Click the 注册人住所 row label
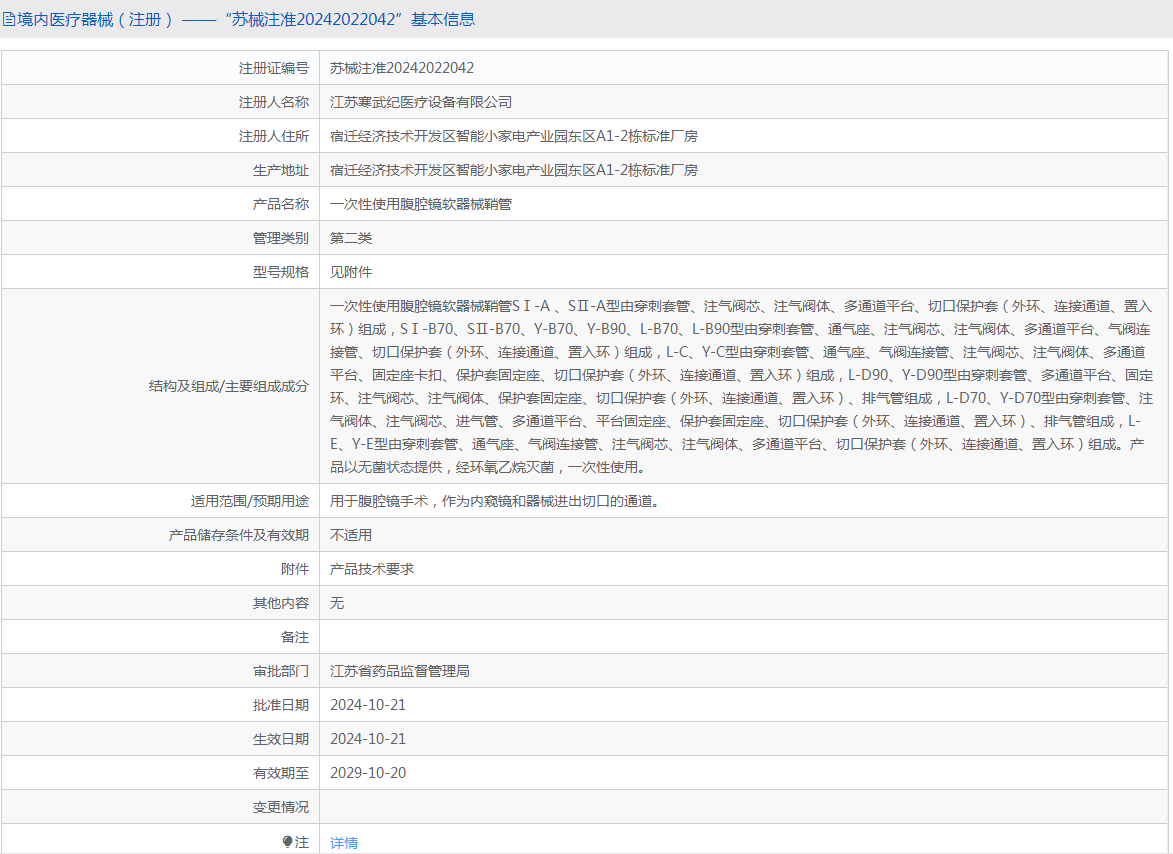The width and height of the screenshot is (1173, 854). (273, 136)
